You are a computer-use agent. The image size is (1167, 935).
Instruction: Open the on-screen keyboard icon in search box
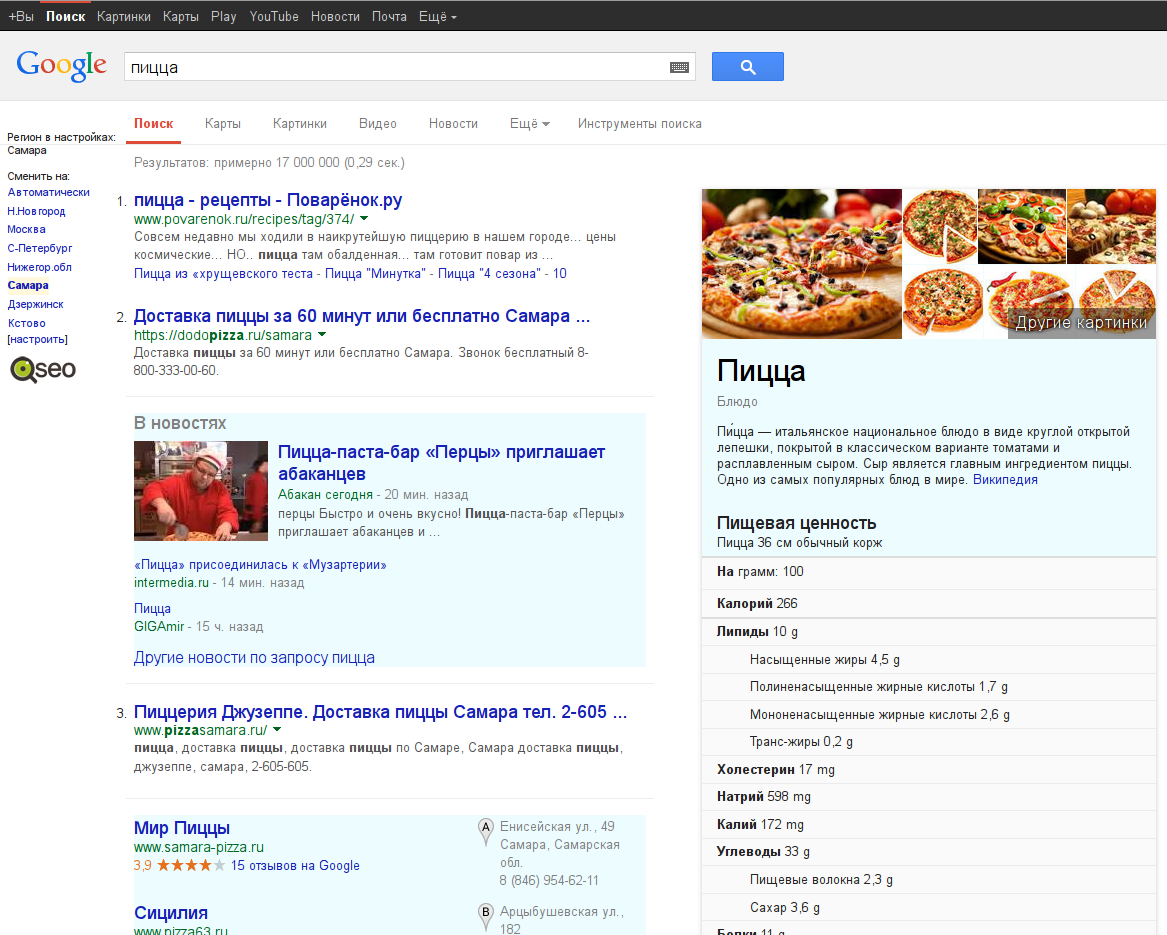679,67
